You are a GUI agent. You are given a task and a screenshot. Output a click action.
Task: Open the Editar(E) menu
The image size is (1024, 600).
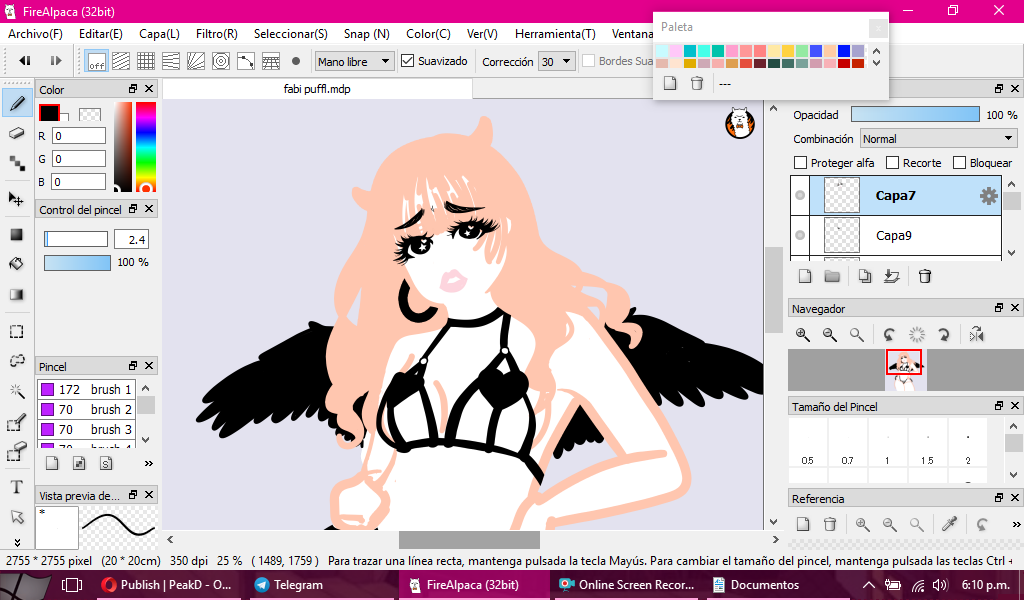point(101,34)
